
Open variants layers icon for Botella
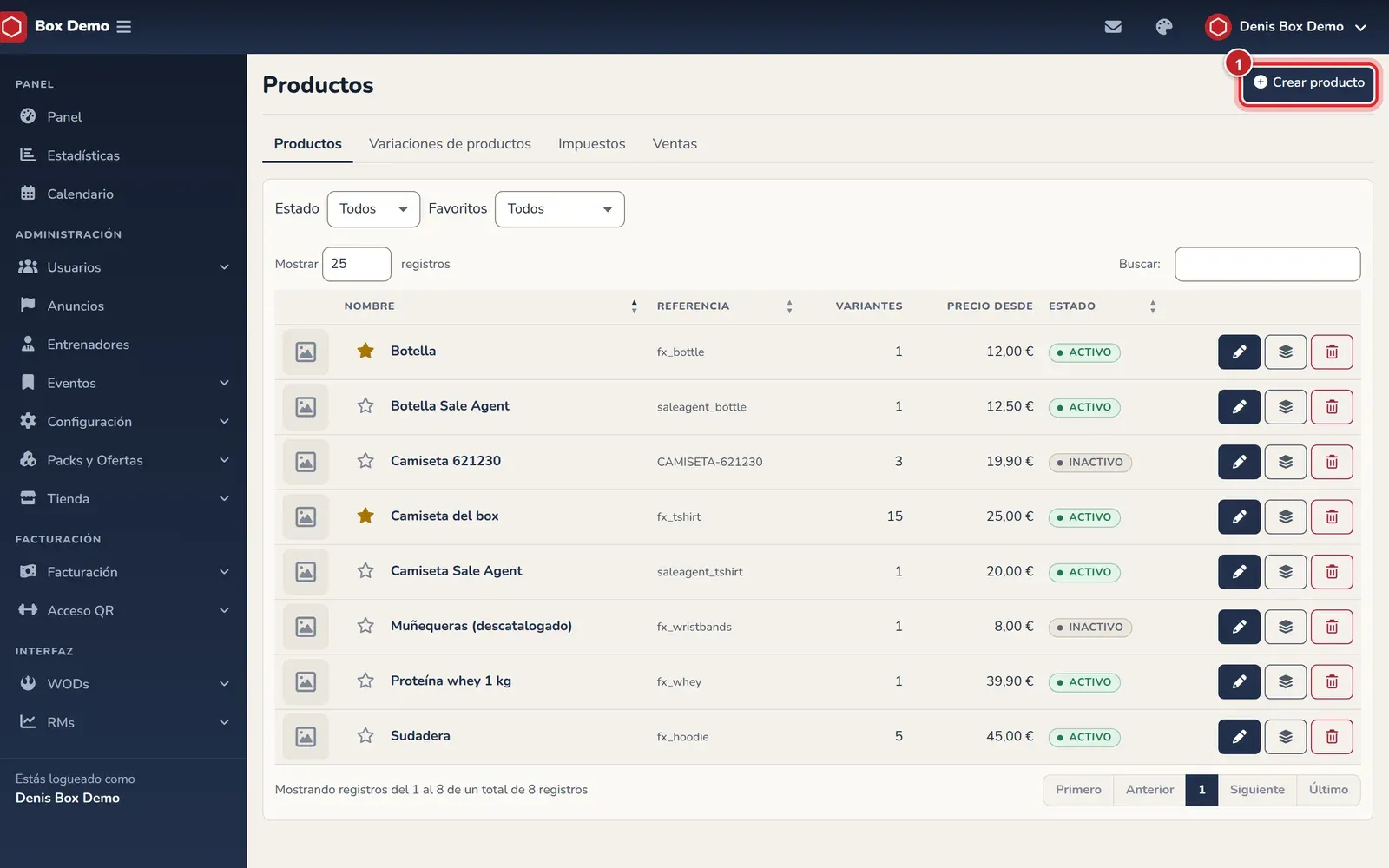point(1286,352)
